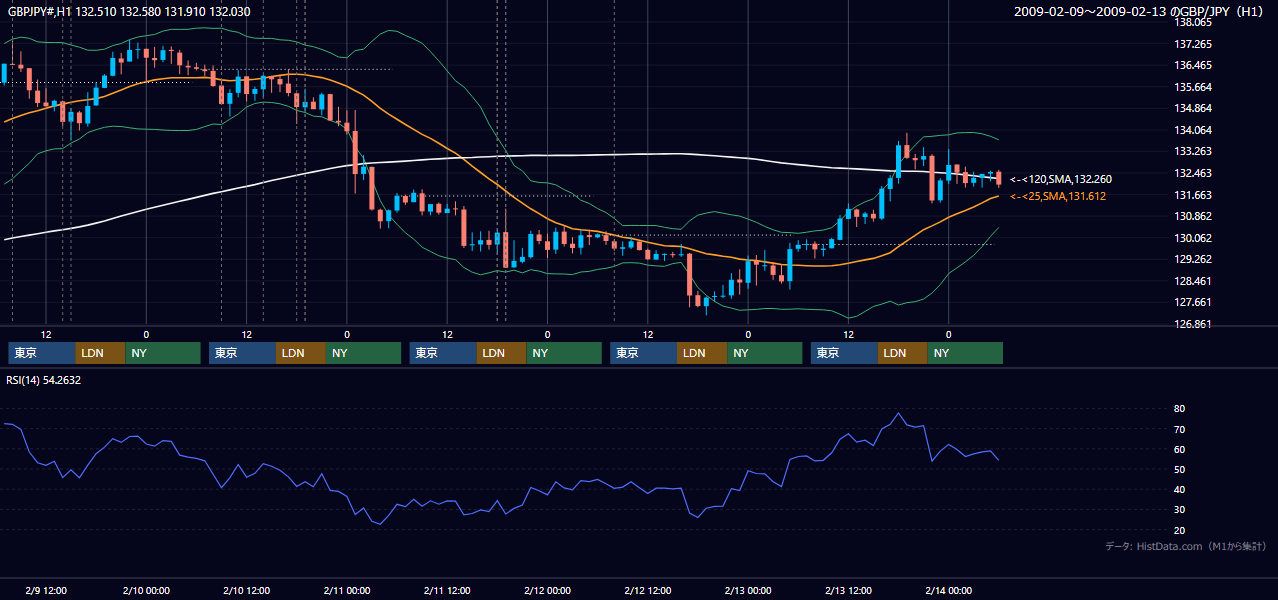Click price axis value 132.463
This screenshot has height=600, width=1278.
(x=1194, y=173)
